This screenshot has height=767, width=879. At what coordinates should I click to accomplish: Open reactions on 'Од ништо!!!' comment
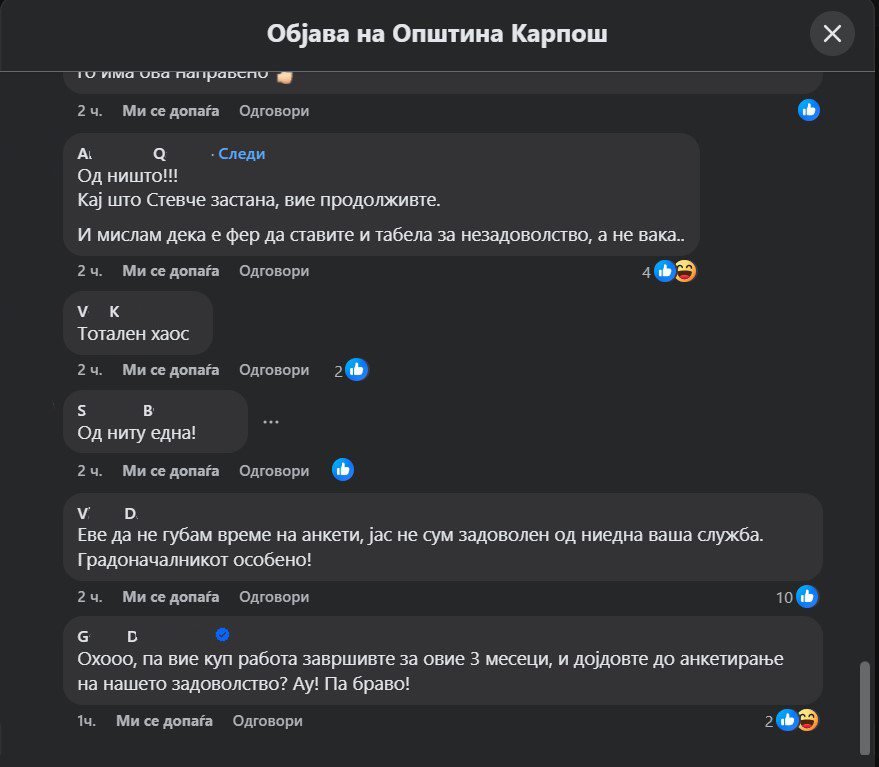pos(674,271)
